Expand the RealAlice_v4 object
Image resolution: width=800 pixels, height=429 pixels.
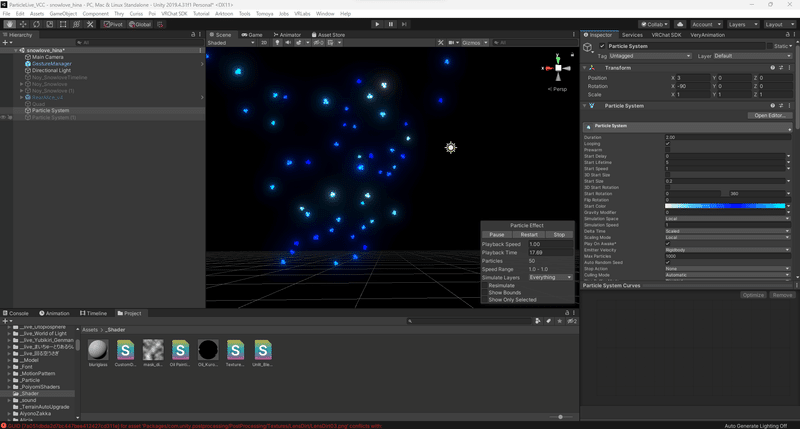coord(21,97)
